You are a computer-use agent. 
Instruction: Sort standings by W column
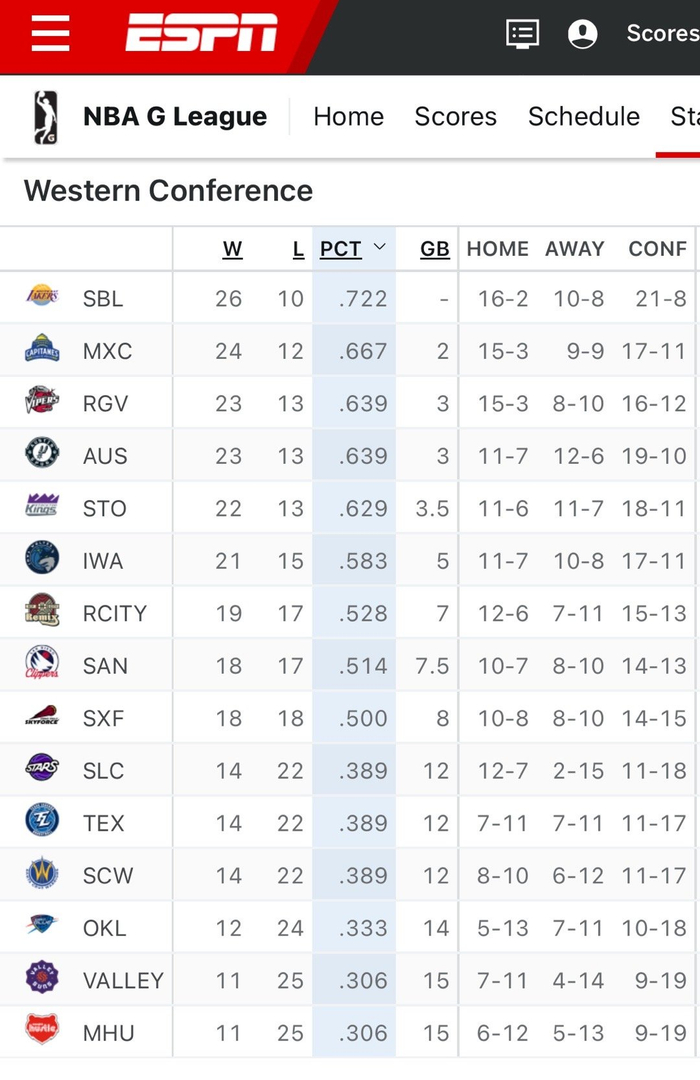coord(232,249)
